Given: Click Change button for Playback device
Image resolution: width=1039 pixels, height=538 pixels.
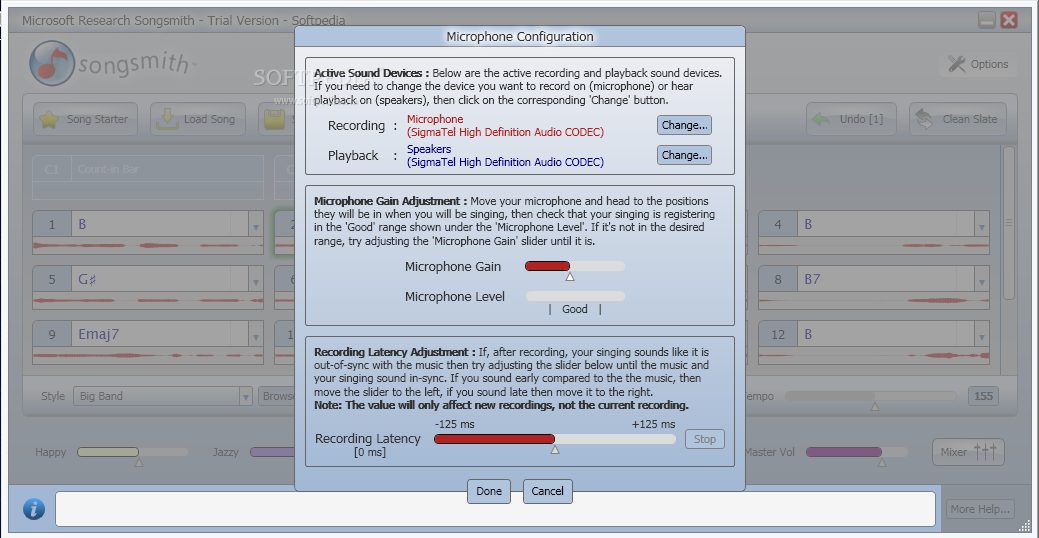Looking at the screenshot, I should click(684, 155).
